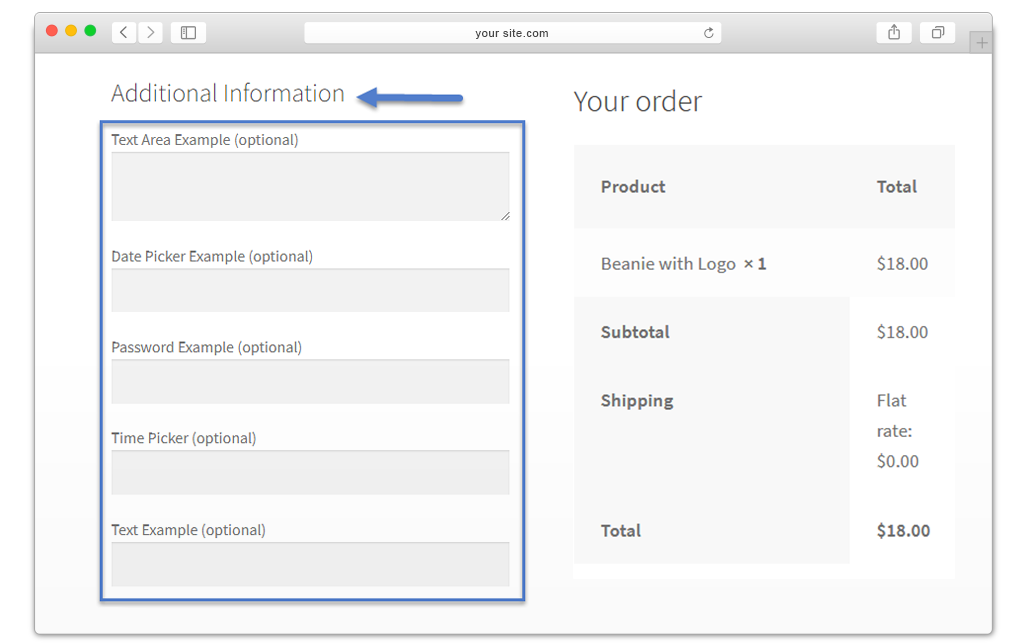Viewport: 1024px width, 643px height.
Task: Click the green fullscreen window button
Action: coord(90,31)
